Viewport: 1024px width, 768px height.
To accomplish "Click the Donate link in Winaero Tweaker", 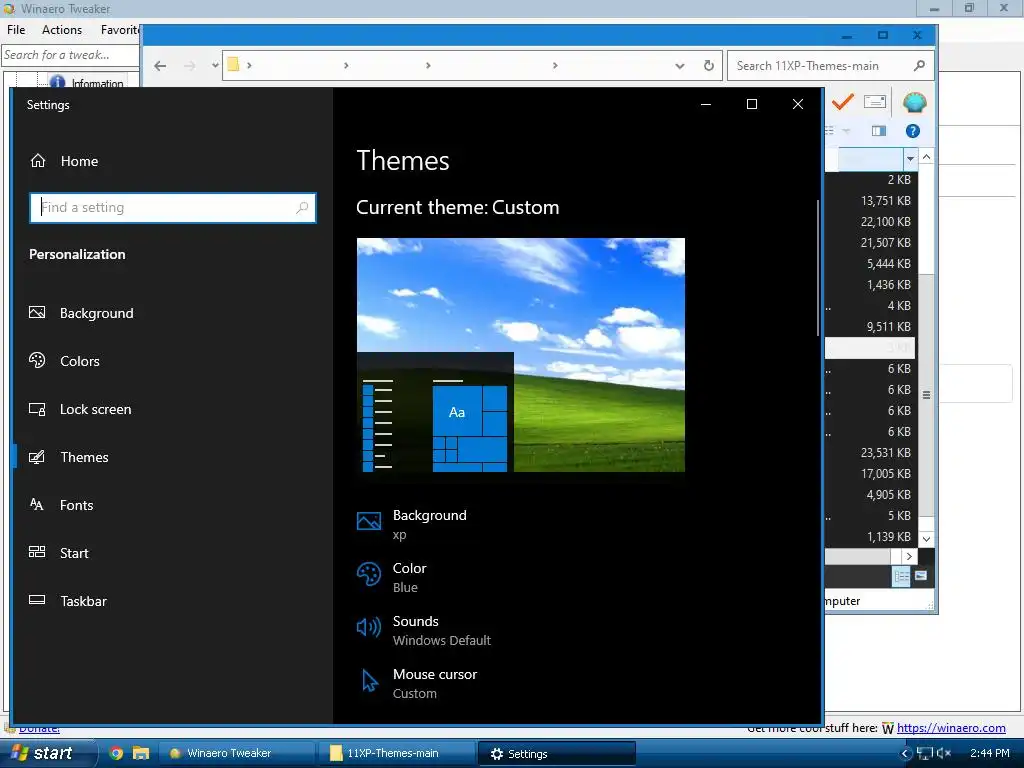I will click(39, 728).
